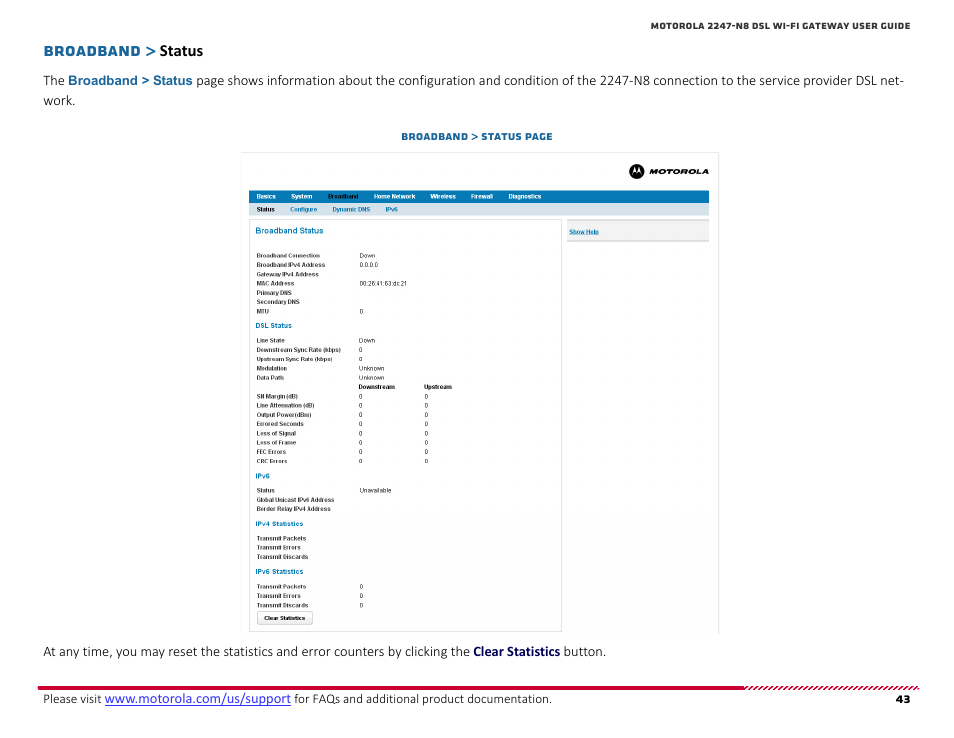Click the Border Relay IPv4 Address label
The height and width of the screenshot is (738, 954).
[293, 509]
